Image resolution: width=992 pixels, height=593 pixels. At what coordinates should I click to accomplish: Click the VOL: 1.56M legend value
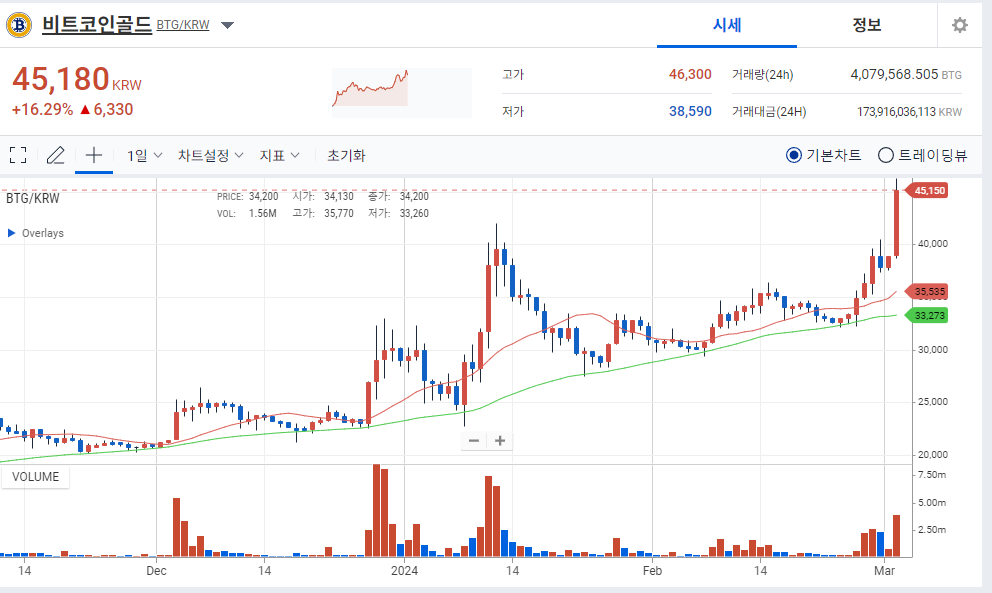click(x=247, y=214)
